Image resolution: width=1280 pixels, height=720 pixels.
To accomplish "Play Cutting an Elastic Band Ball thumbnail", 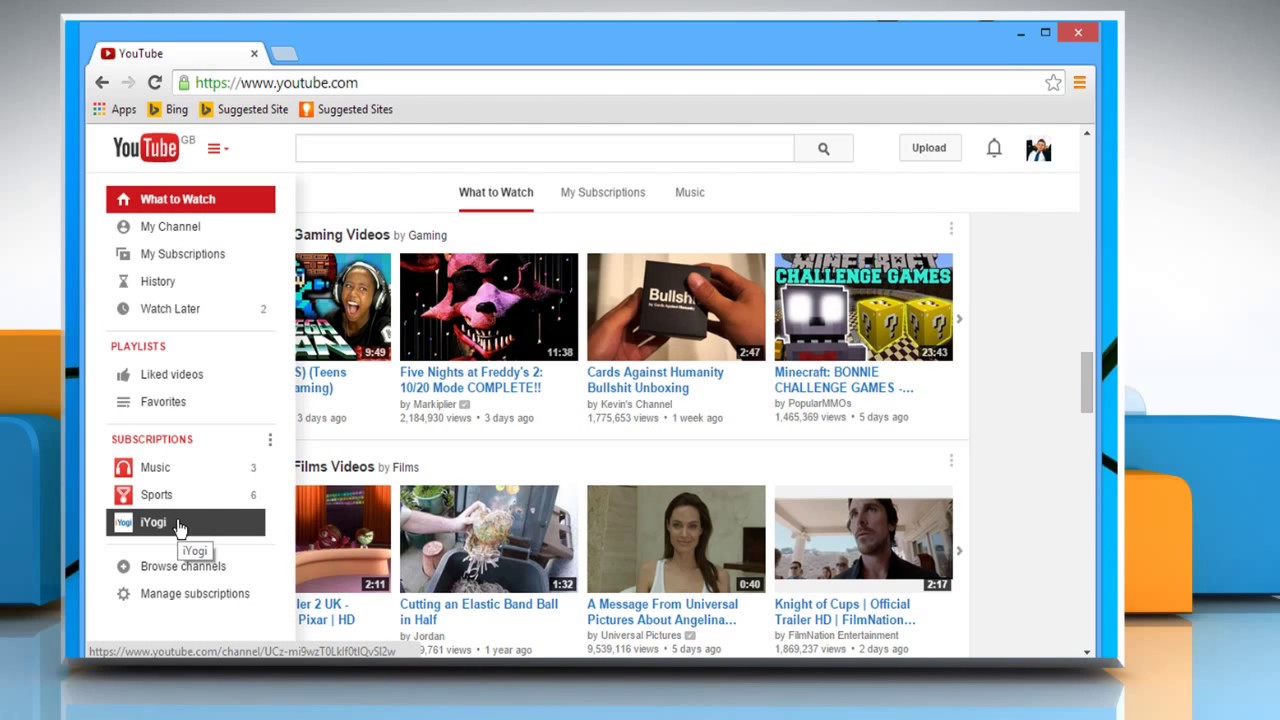I will point(489,539).
